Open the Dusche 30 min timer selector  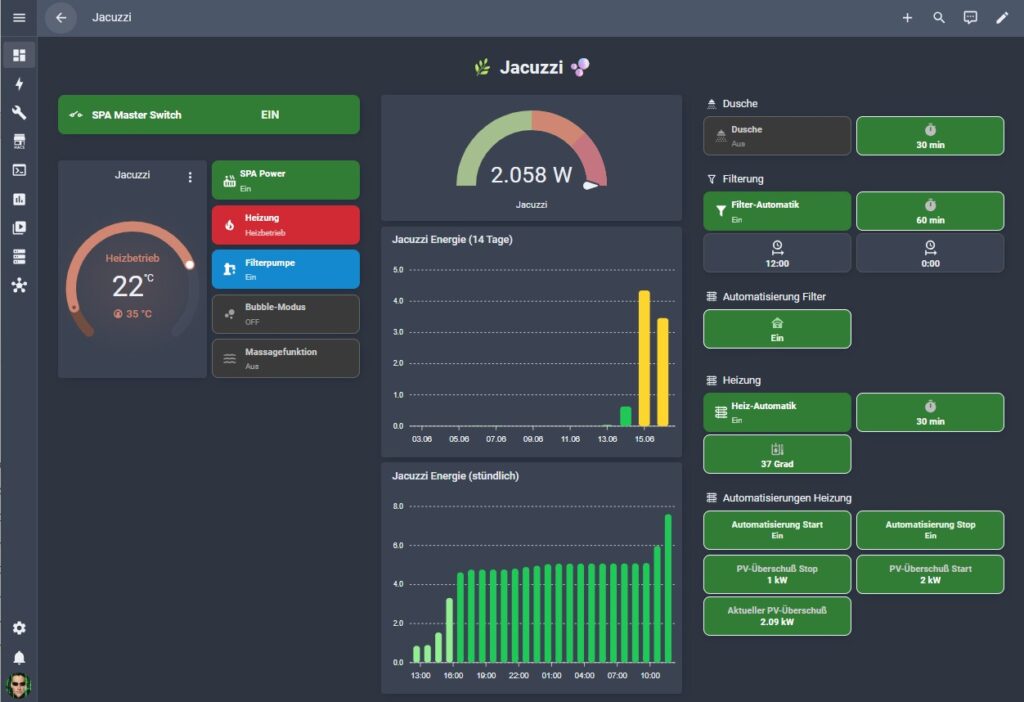(x=930, y=136)
